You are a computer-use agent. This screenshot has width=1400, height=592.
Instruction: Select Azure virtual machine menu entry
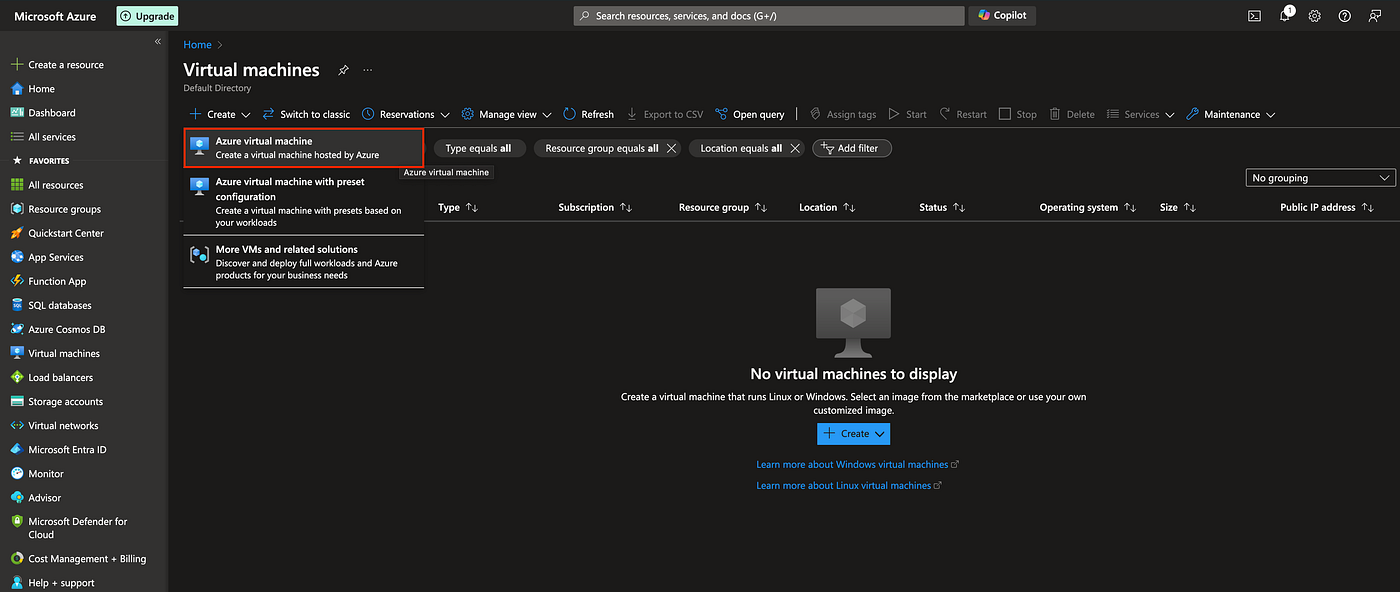303,148
